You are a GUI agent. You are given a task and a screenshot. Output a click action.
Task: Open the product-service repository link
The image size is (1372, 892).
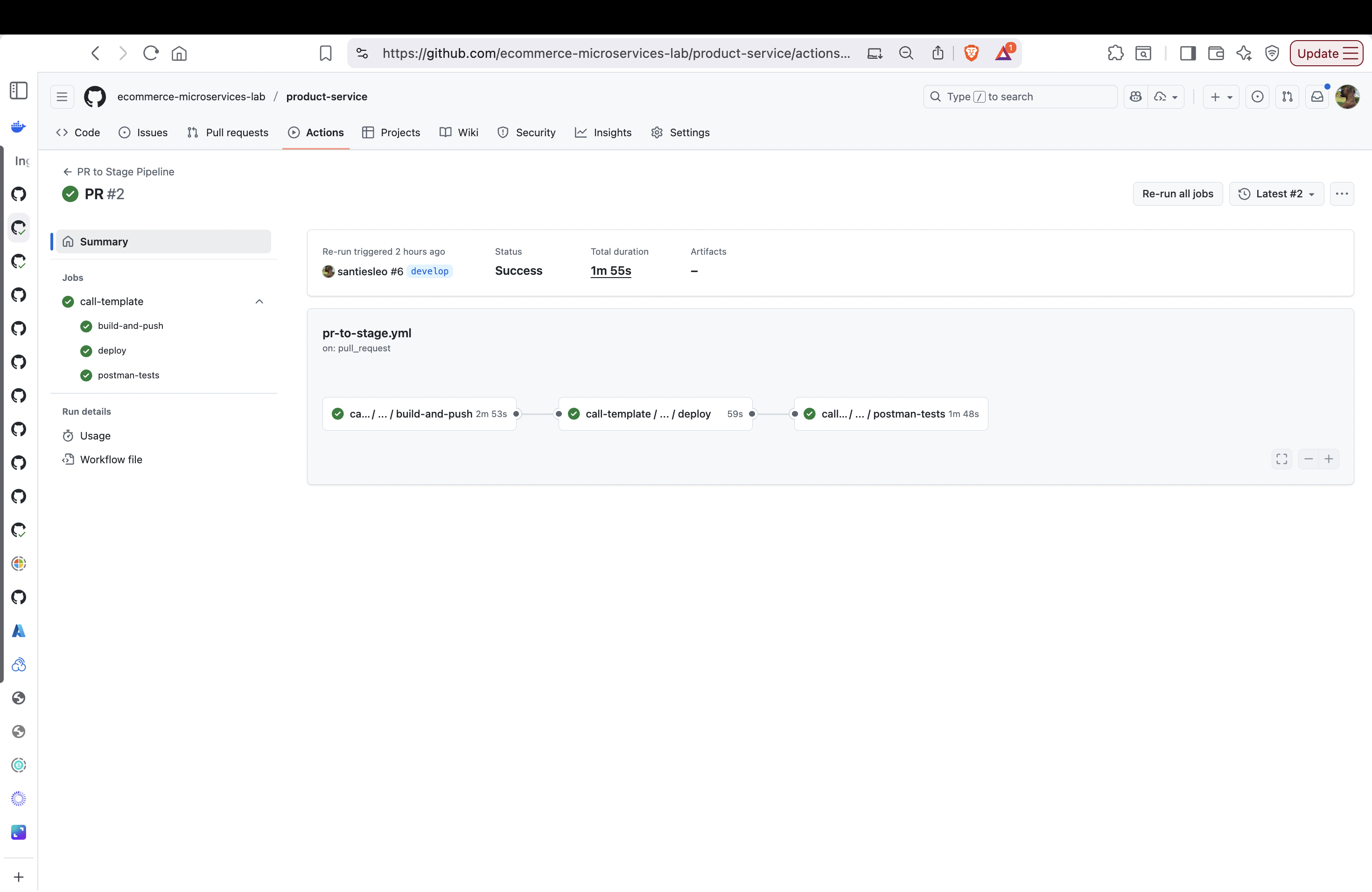point(327,97)
